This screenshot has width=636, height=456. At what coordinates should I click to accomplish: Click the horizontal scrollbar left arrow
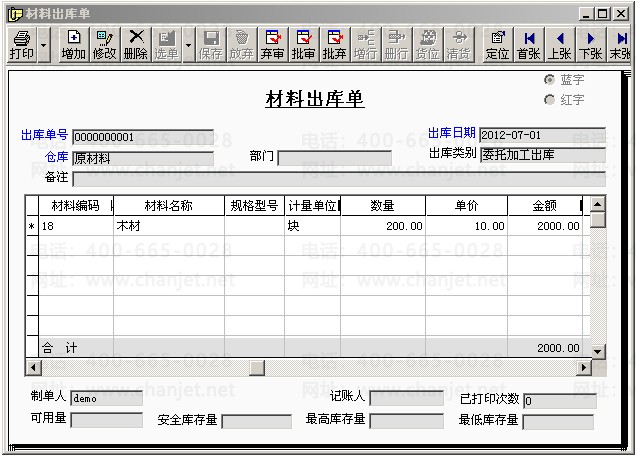[x=34, y=368]
